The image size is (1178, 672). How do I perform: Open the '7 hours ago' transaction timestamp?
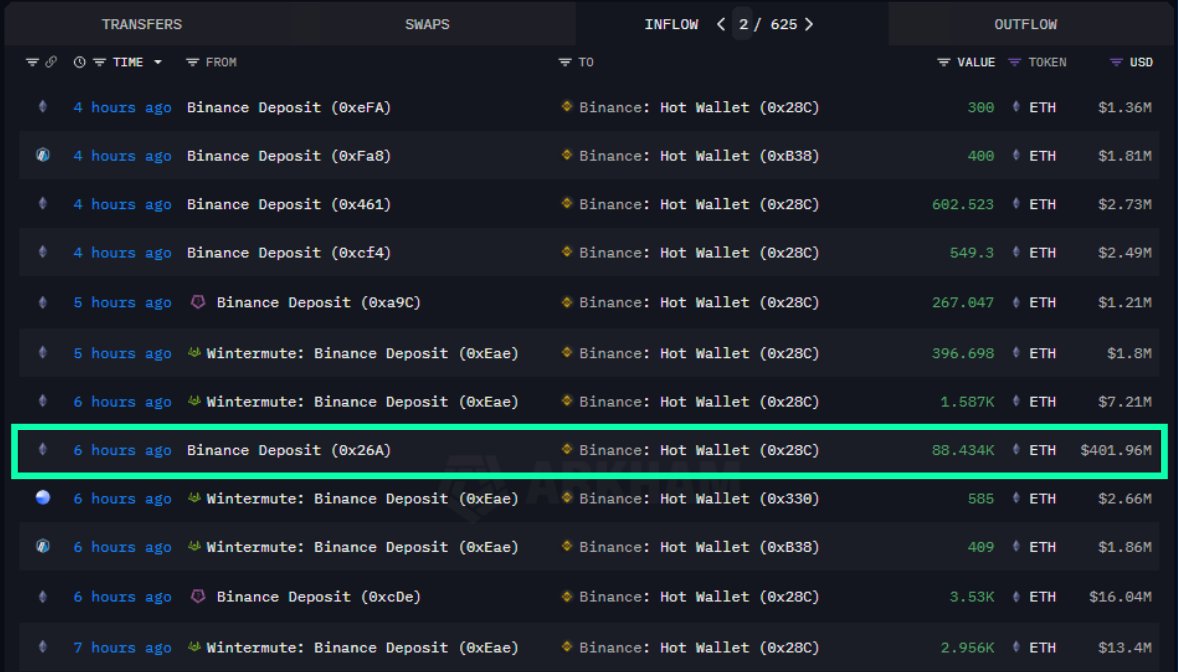coord(122,647)
